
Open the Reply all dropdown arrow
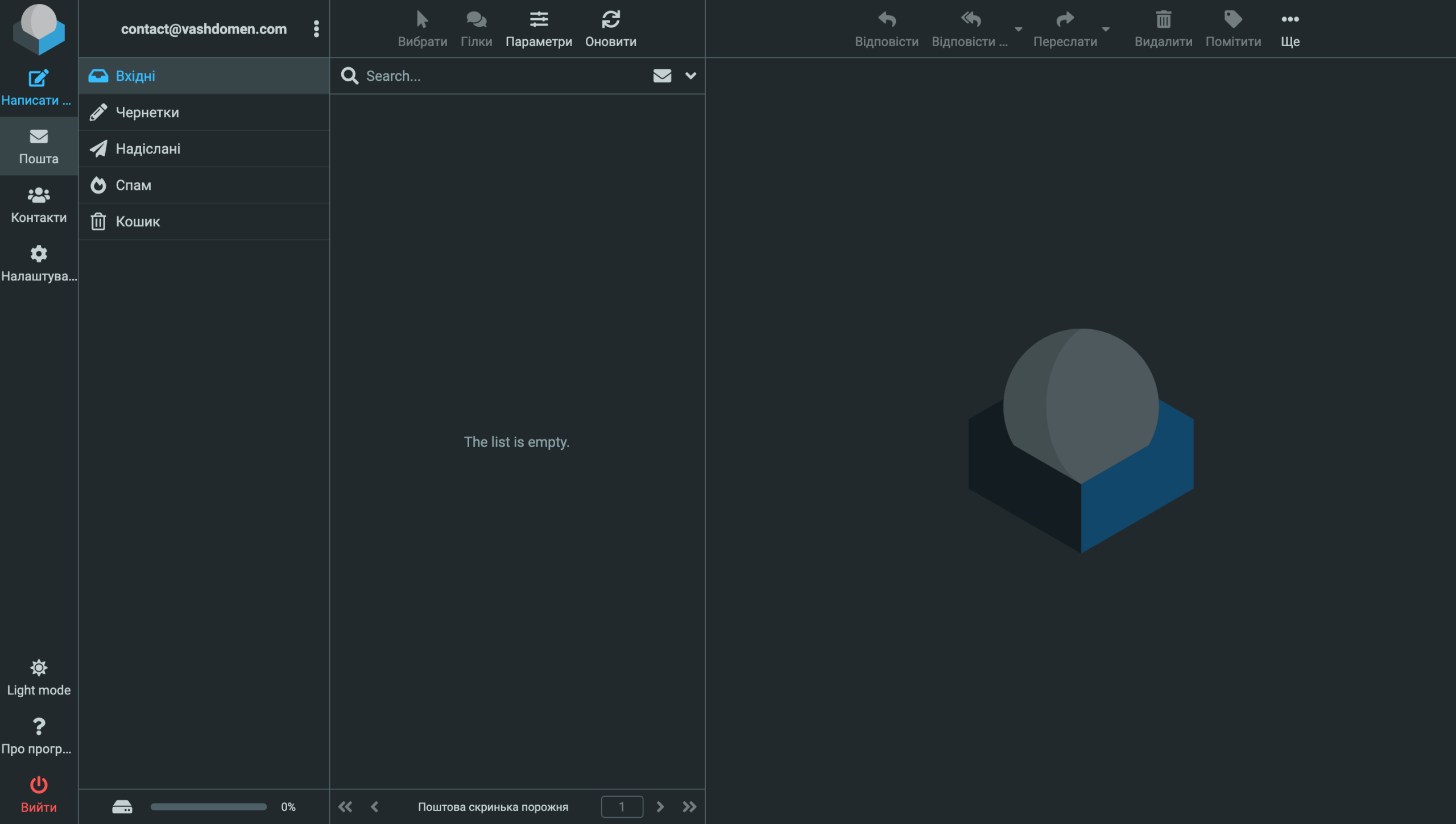coord(1018,29)
